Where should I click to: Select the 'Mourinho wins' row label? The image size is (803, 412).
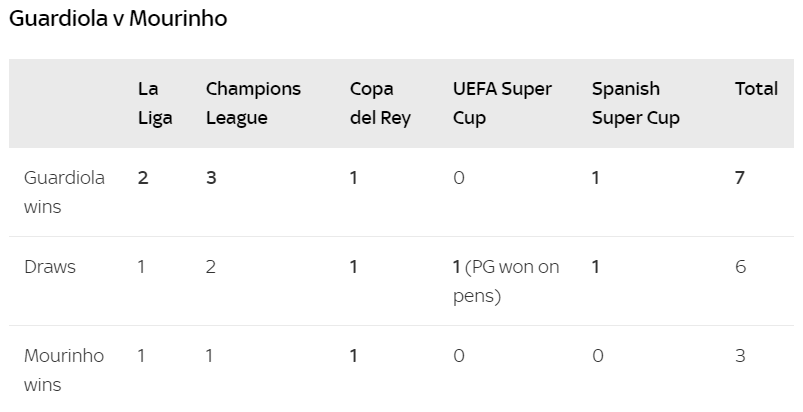coord(64,370)
